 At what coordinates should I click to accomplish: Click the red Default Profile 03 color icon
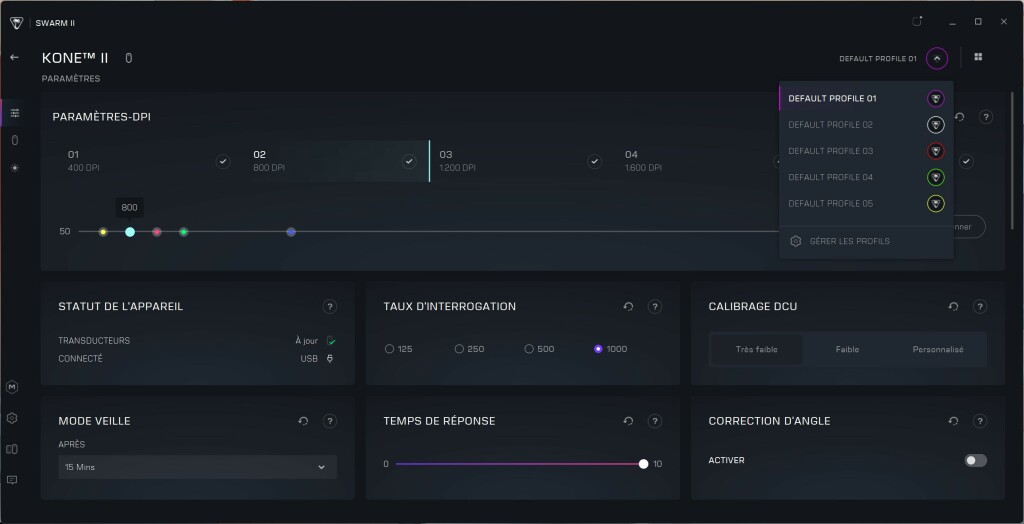(936, 151)
